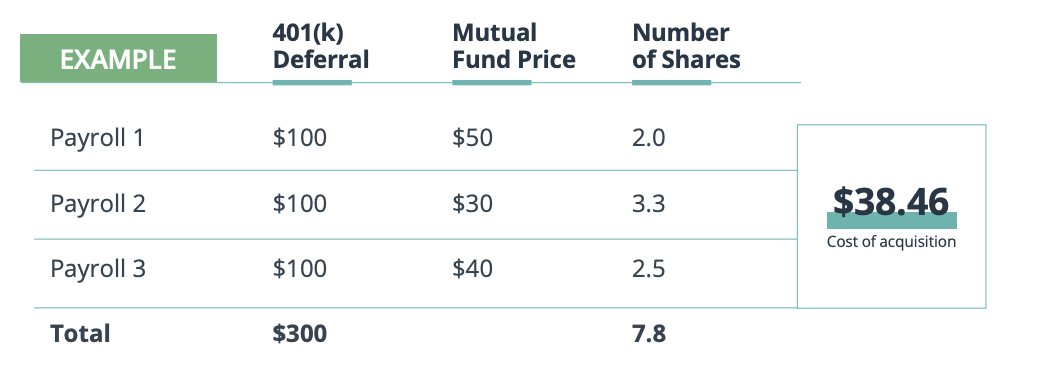
Task: Click the $300 total deferral value
Action: pyautogui.click(x=300, y=334)
